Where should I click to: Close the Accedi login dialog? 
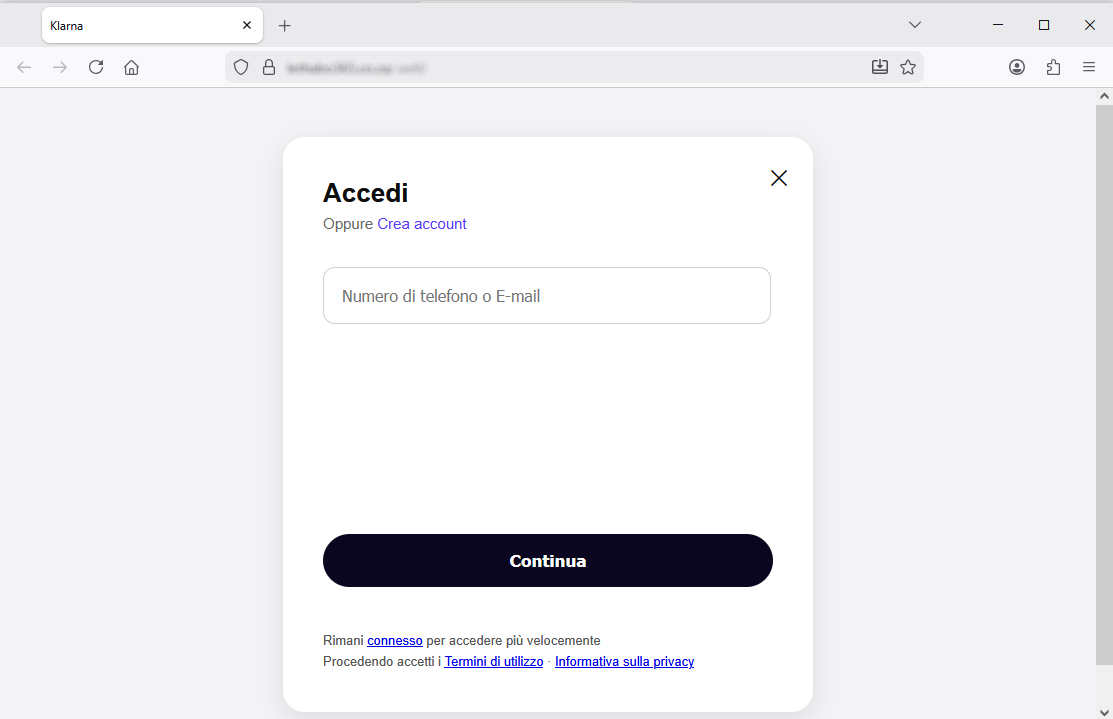(x=779, y=178)
